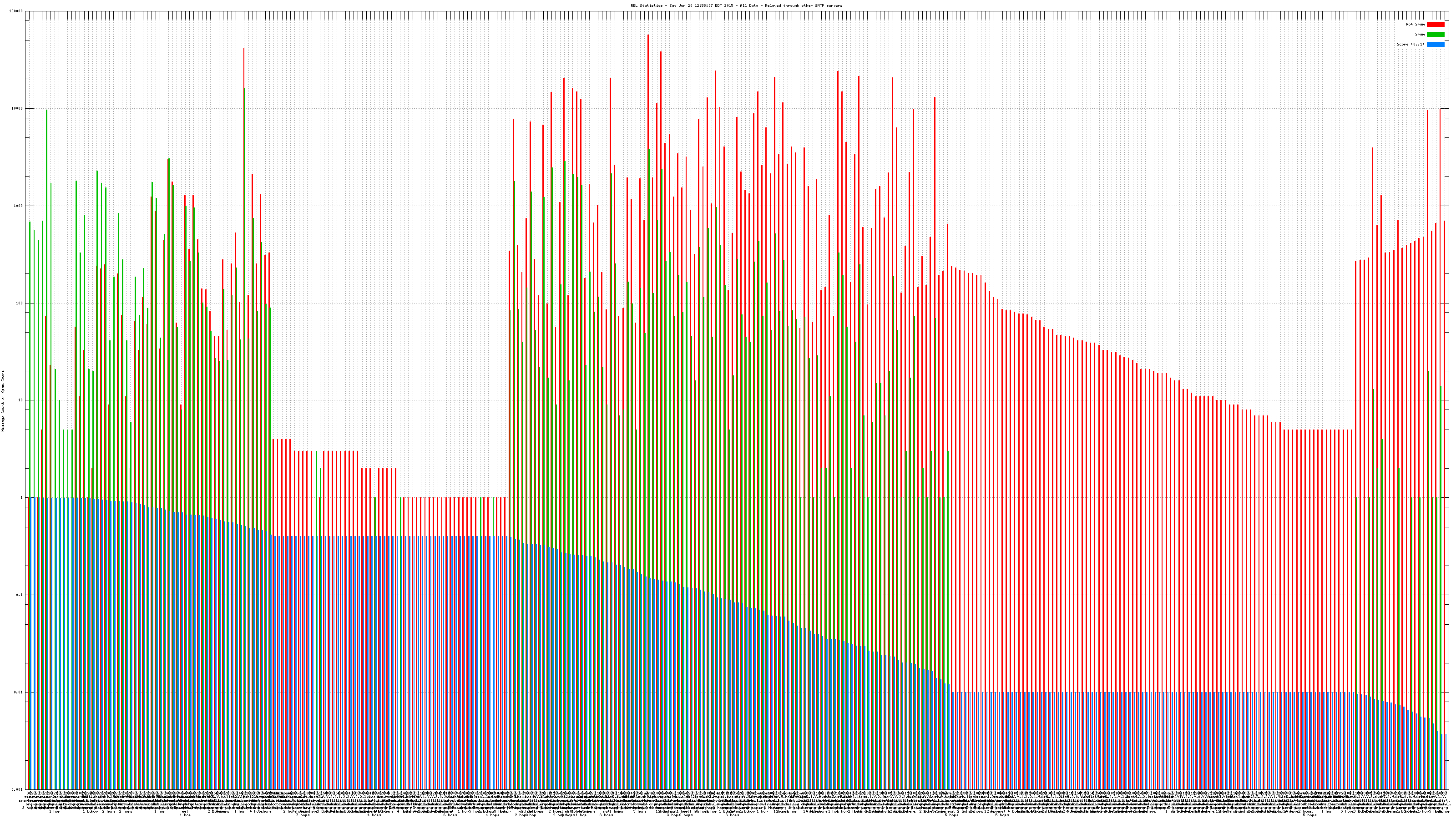The height and width of the screenshot is (819, 1456).
Task: Click the Message Count or Spam Score axis label
Action: 3,401
